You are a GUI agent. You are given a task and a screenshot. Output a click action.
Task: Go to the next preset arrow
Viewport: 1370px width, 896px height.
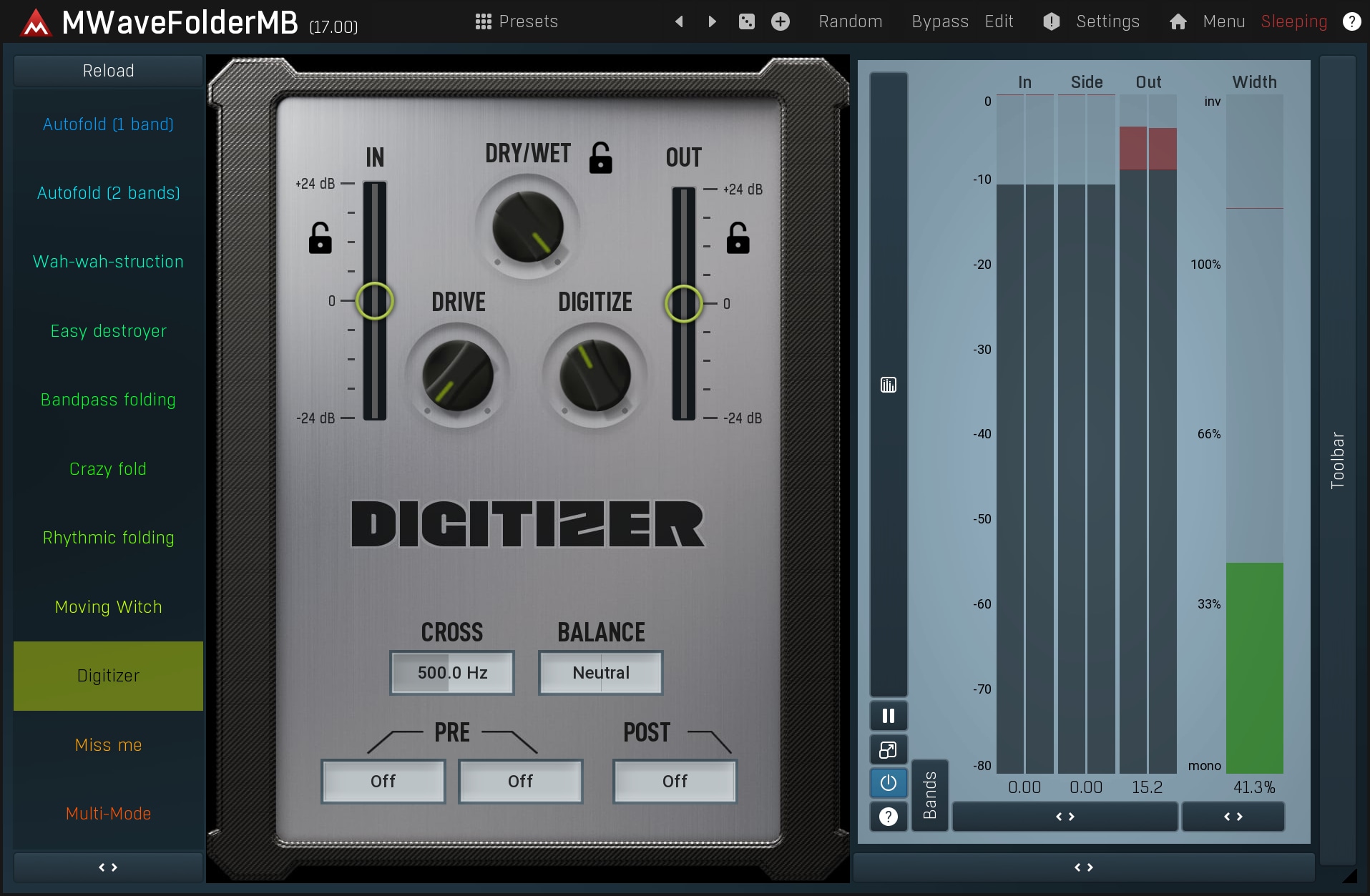pyautogui.click(x=712, y=21)
